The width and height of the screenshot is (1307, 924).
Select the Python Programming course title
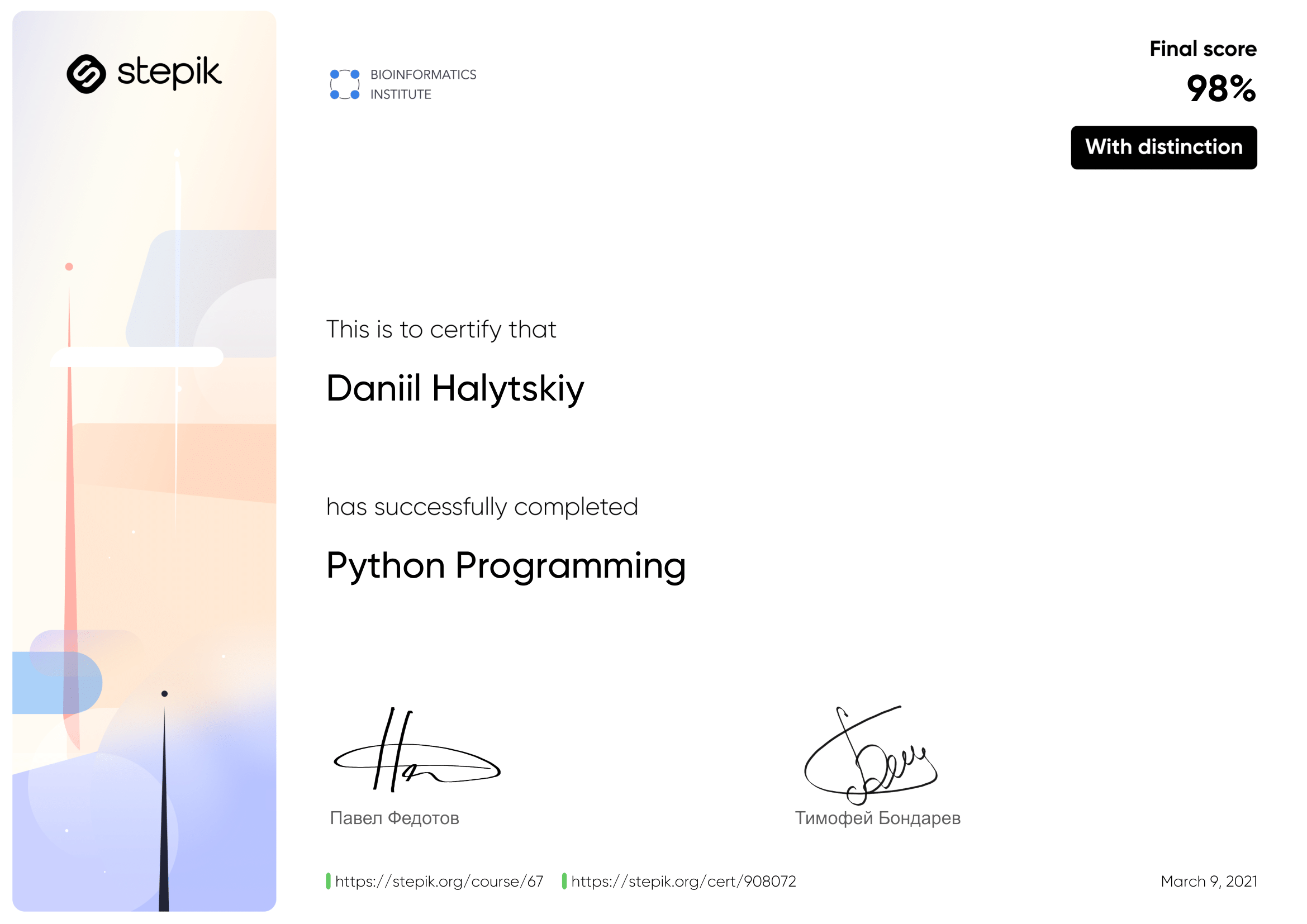pos(506,566)
